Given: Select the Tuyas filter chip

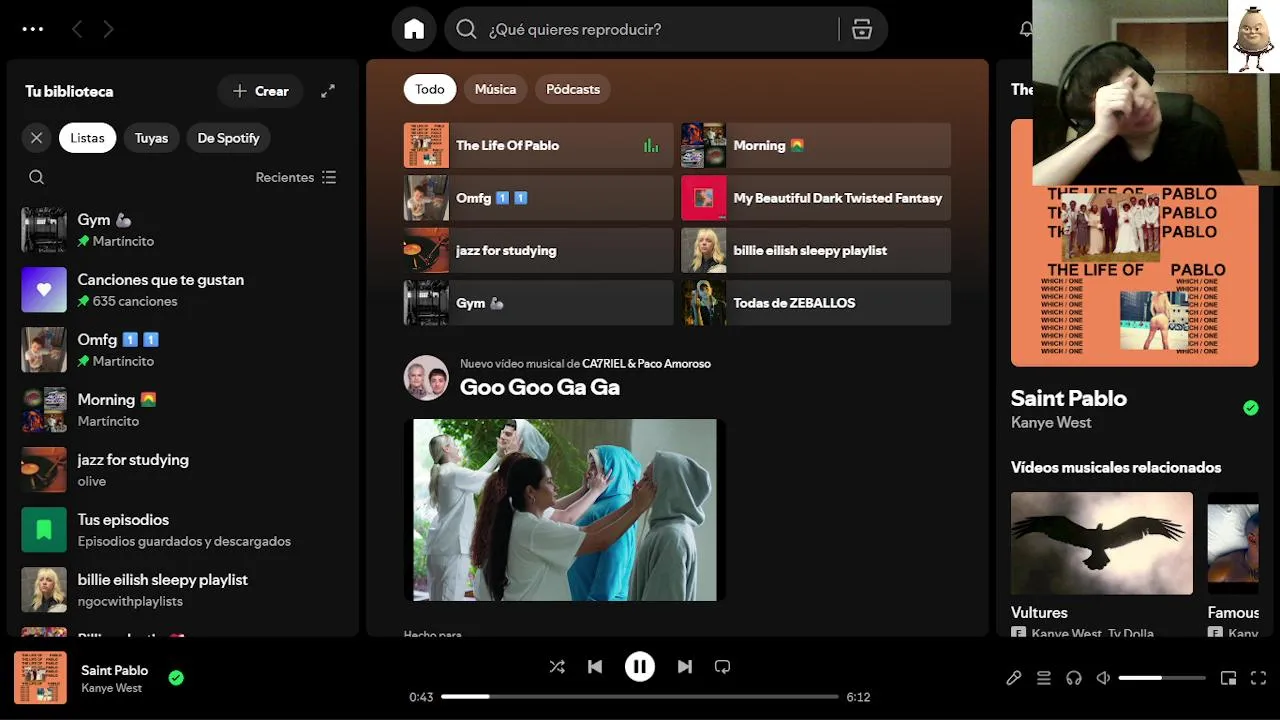Looking at the screenshot, I should pyautogui.click(x=151, y=138).
